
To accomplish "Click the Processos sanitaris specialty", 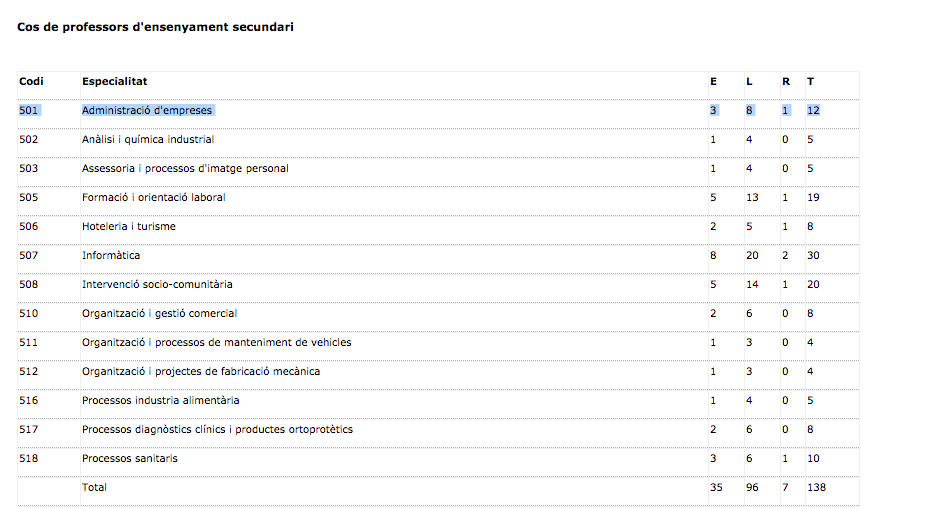I will [130, 458].
